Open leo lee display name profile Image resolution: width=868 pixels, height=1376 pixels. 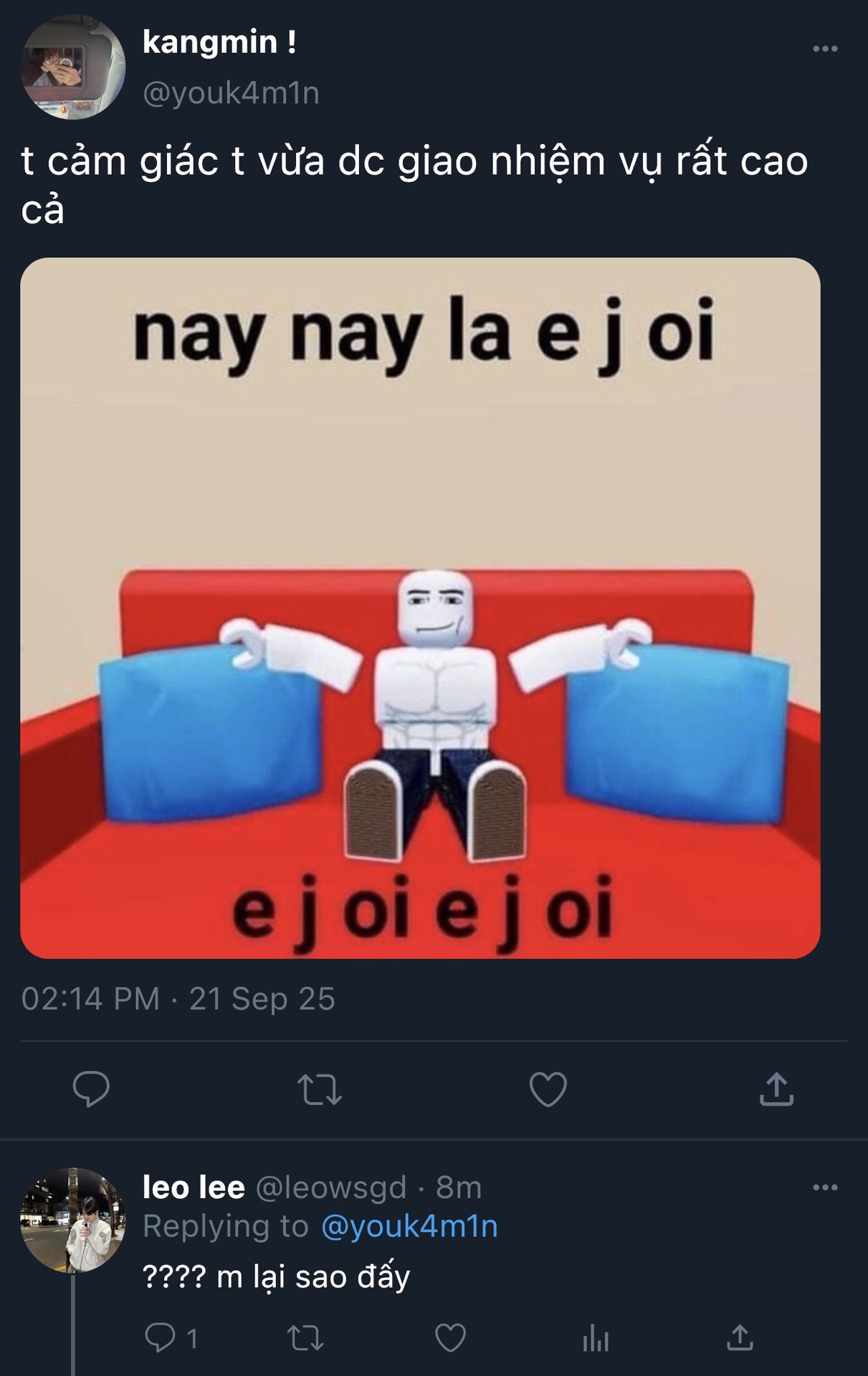tap(194, 1188)
